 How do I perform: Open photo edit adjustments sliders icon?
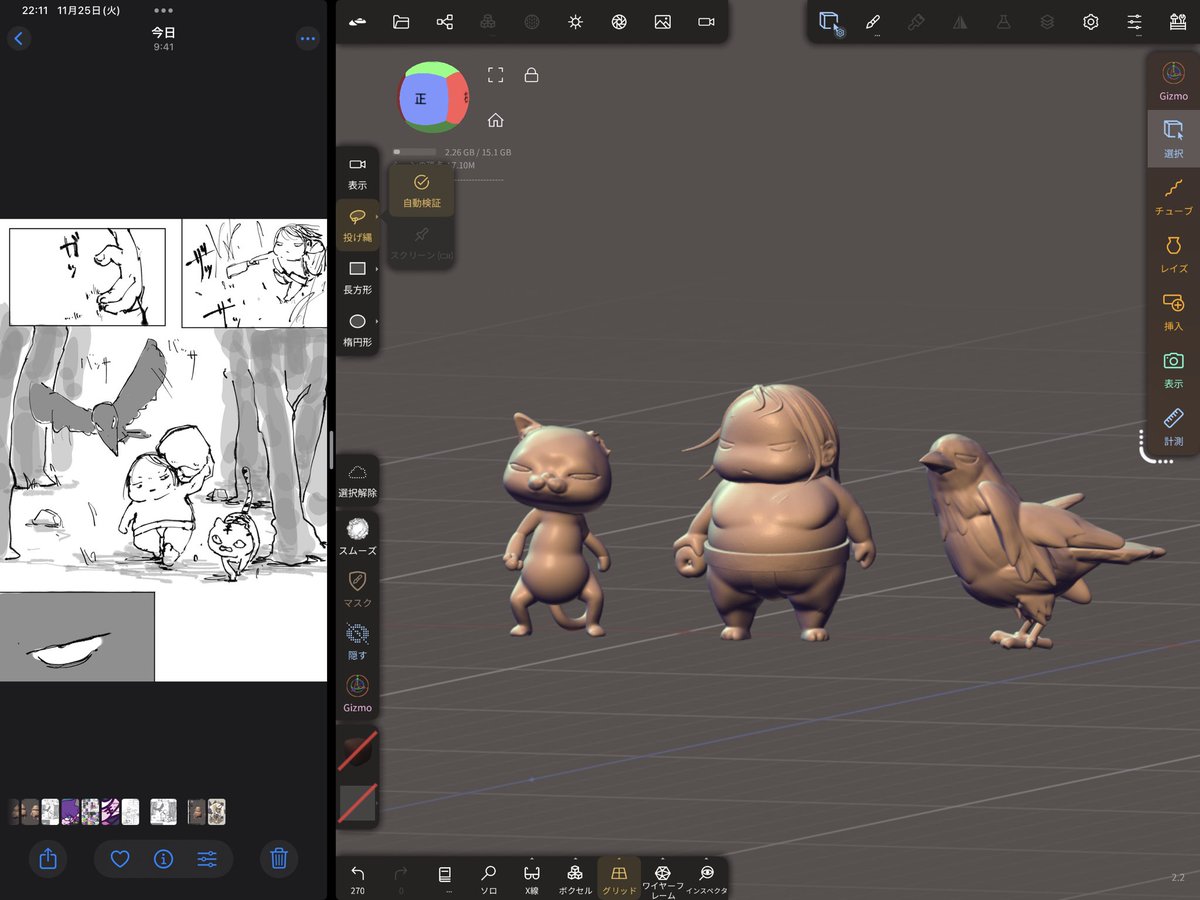coord(207,858)
